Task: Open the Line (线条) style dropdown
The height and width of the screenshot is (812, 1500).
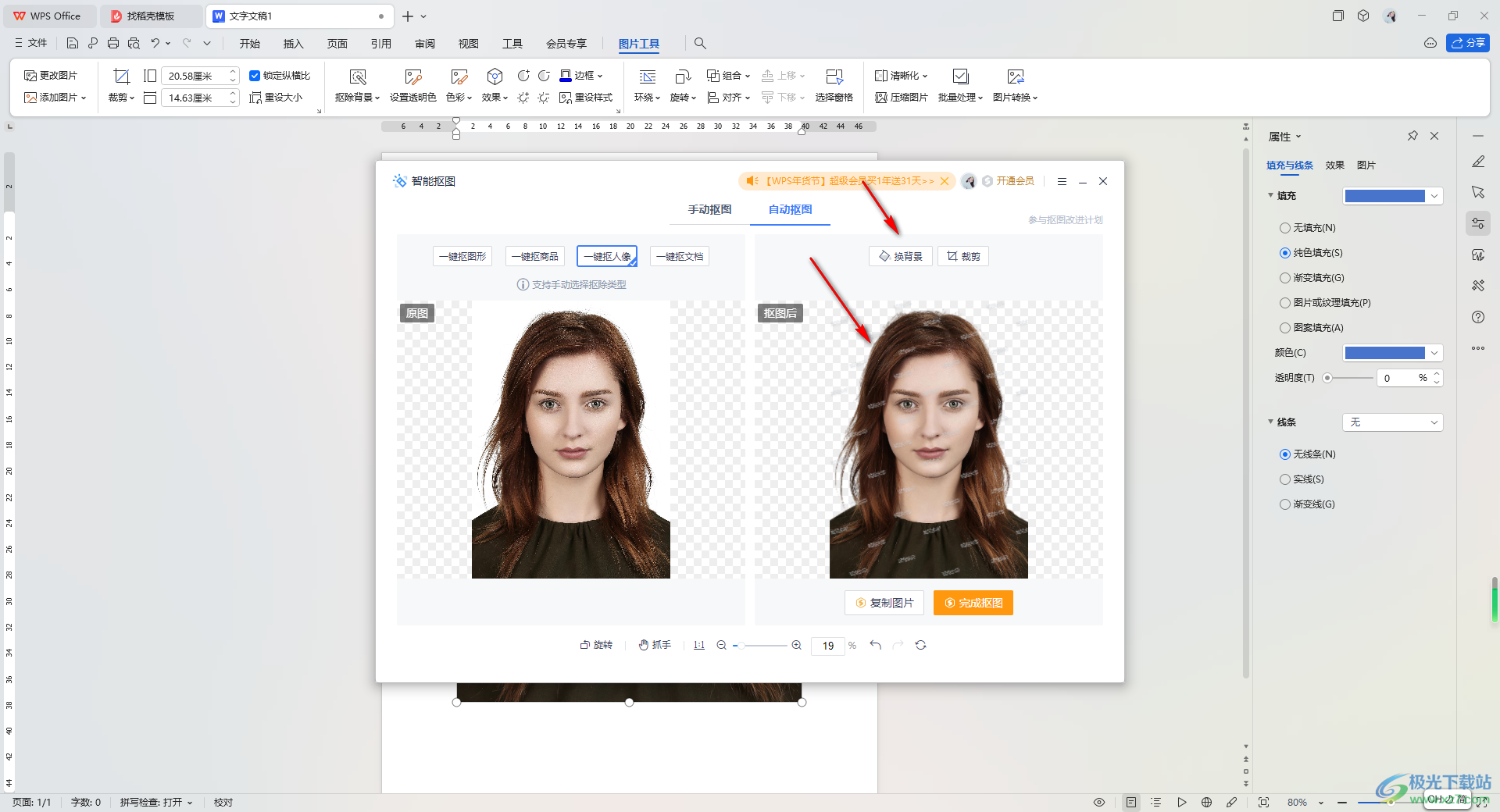Action: point(1393,422)
